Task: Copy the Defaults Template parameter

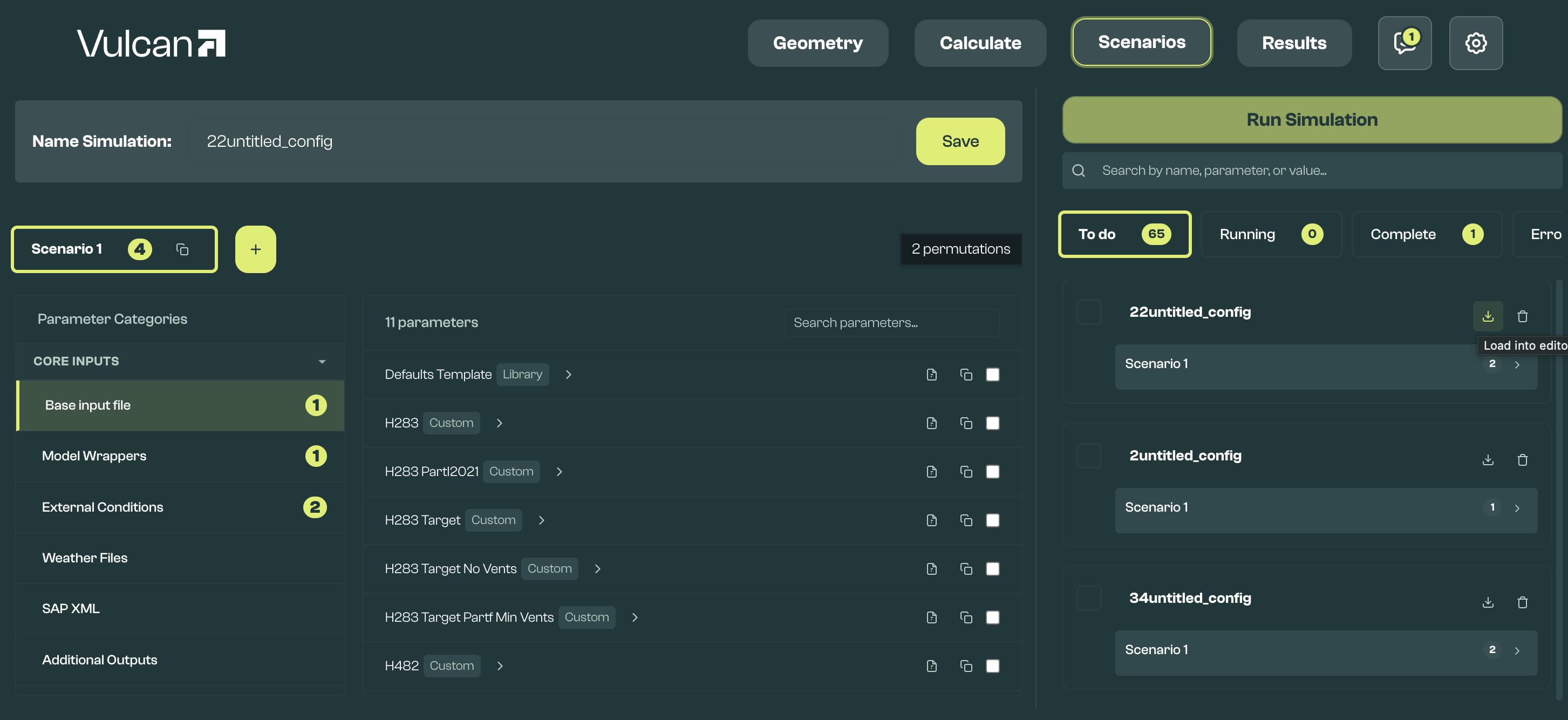Action: [966, 374]
